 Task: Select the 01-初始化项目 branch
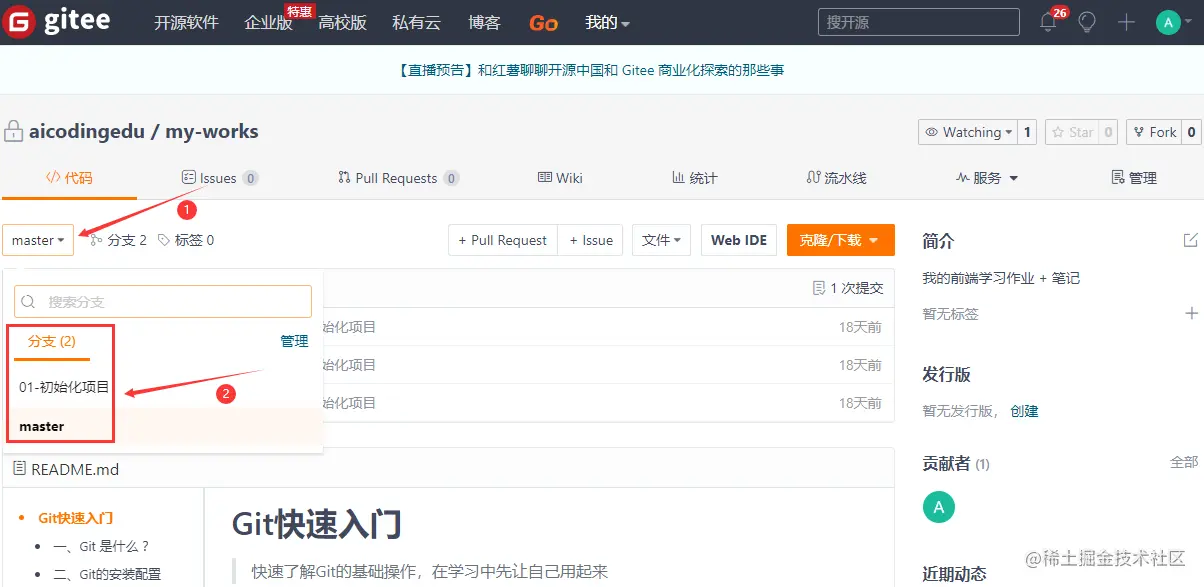coord(64,387)
